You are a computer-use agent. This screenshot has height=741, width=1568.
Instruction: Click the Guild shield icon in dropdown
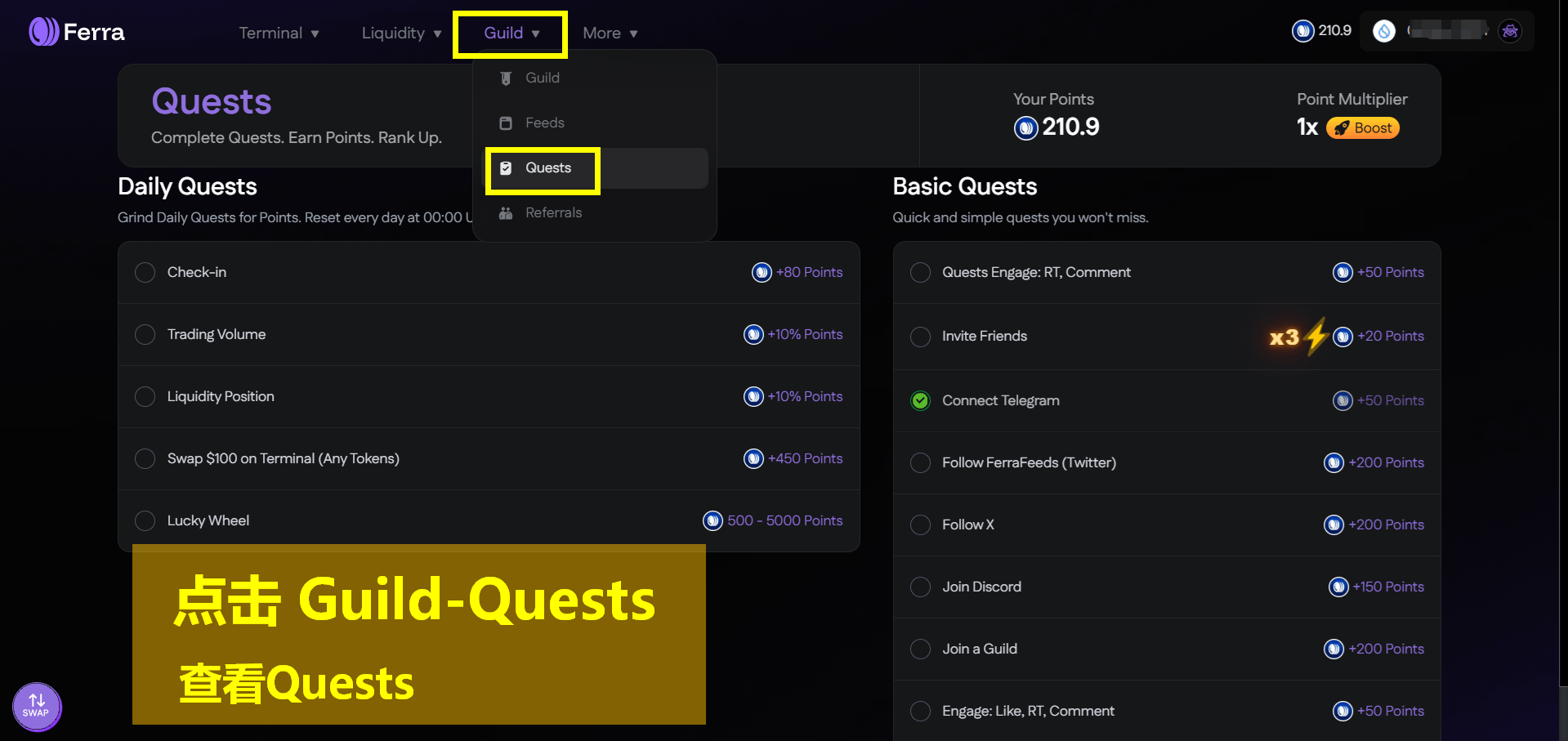[506, 78]
